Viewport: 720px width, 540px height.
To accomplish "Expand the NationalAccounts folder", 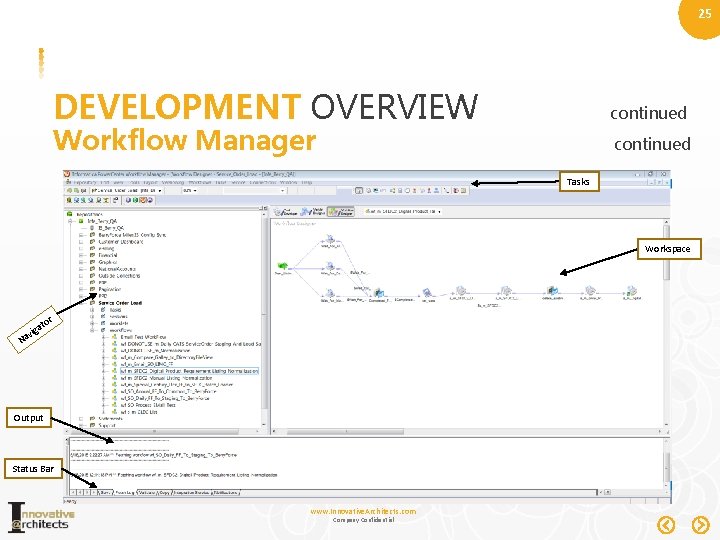I will pyautogui.click(x=81, y=269).
